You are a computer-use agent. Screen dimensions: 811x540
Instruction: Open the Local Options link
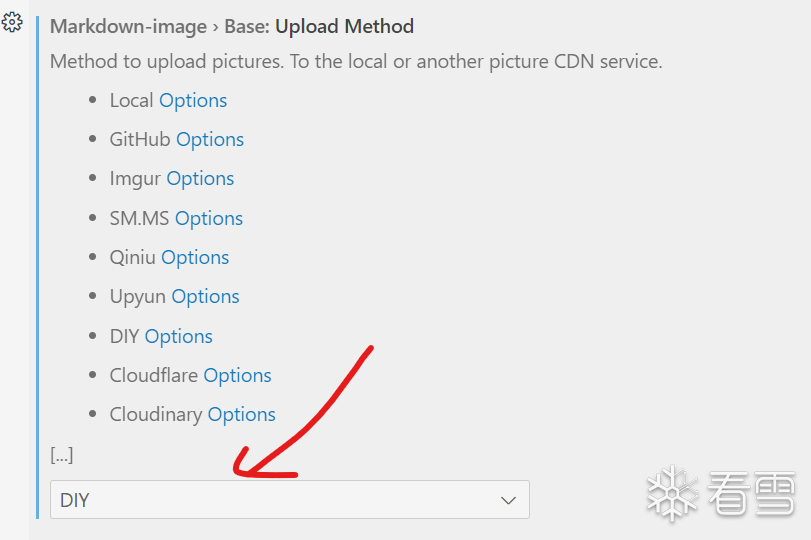[x=193, y=100]
